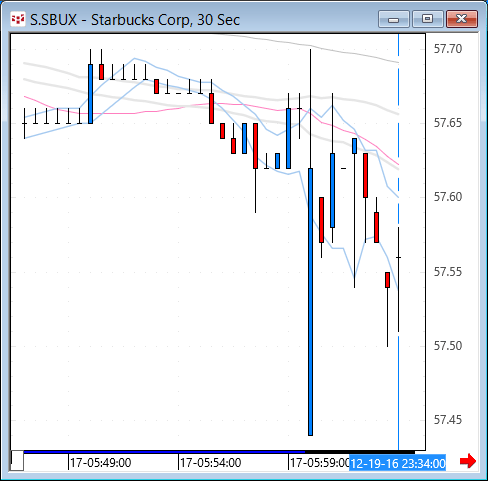Click the 57.65 price label

tap(448, 123)
